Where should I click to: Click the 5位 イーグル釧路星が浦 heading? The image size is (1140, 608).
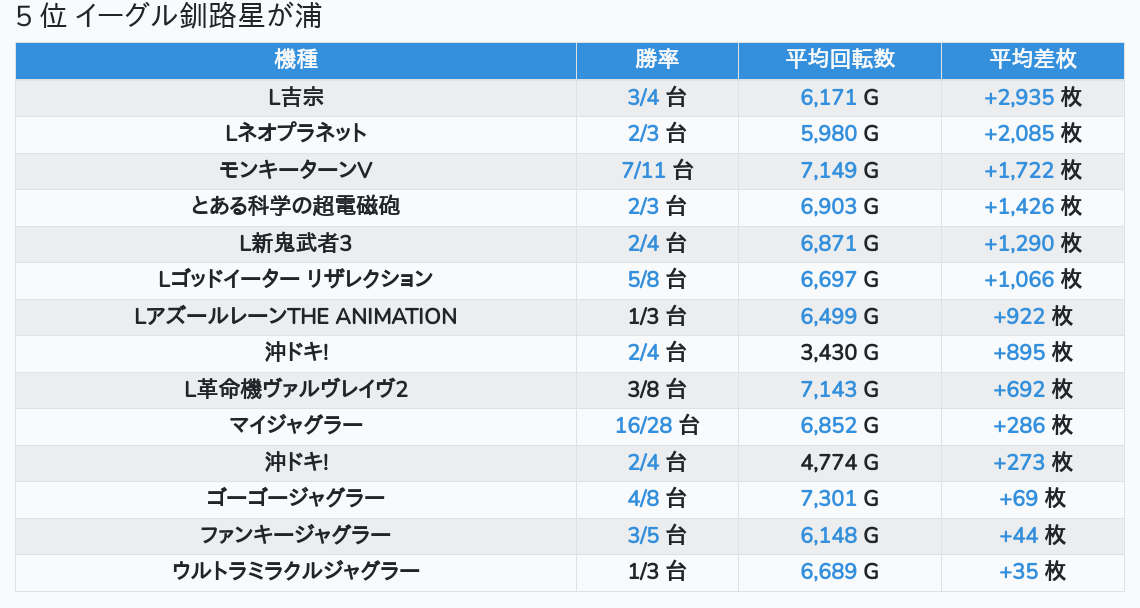pos(169,17)
